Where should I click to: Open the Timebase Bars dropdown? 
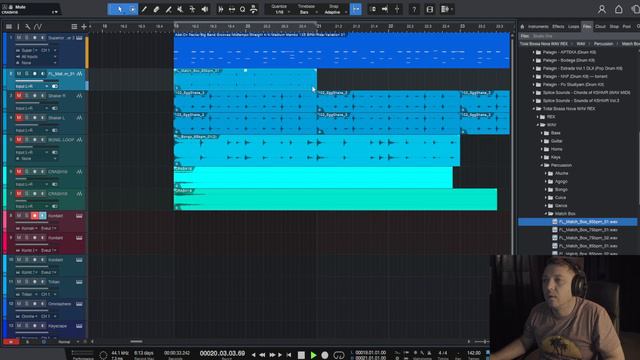[x=307, y=12]
